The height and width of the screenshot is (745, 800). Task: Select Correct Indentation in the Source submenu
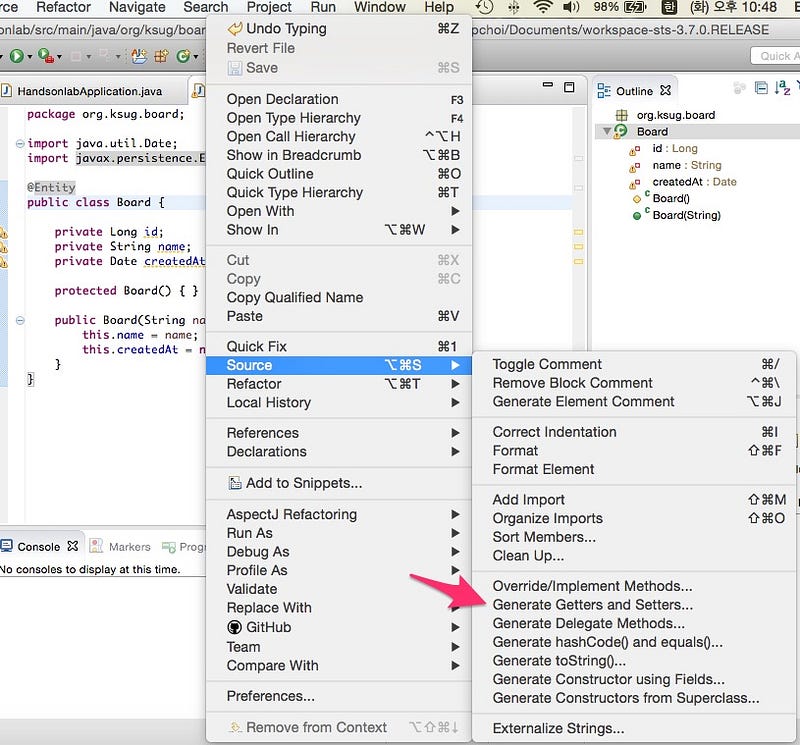pos(635,432)
